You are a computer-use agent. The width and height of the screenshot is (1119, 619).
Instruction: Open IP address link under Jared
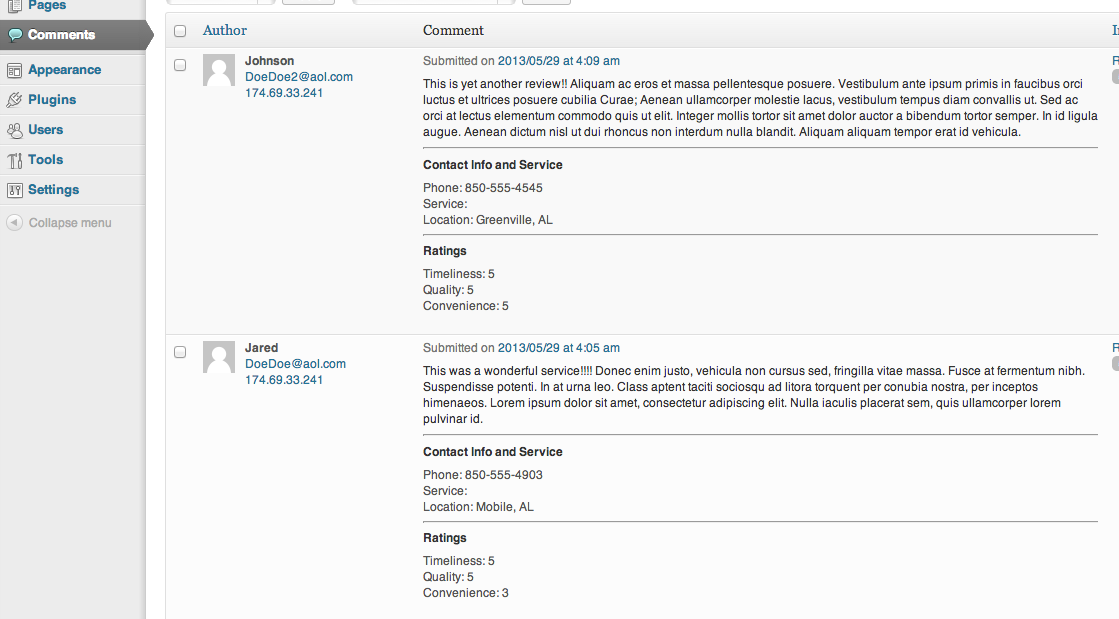point(284,380)
